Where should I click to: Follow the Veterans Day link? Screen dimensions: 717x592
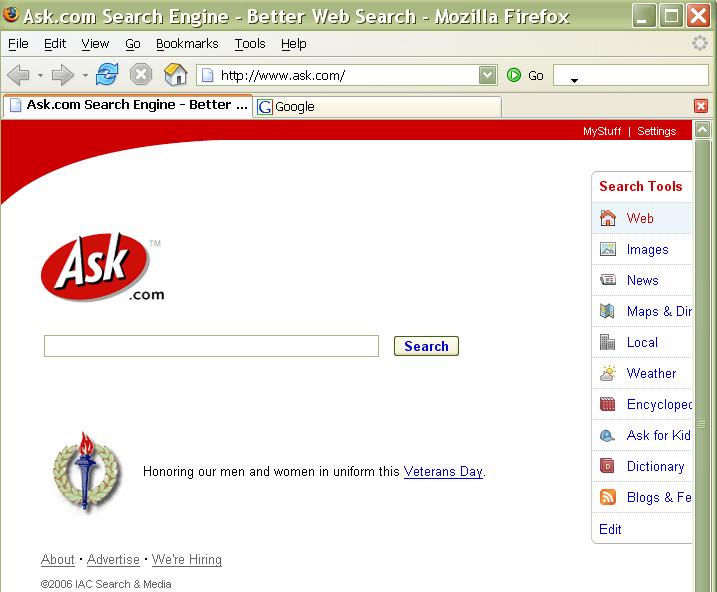[443, 471]
